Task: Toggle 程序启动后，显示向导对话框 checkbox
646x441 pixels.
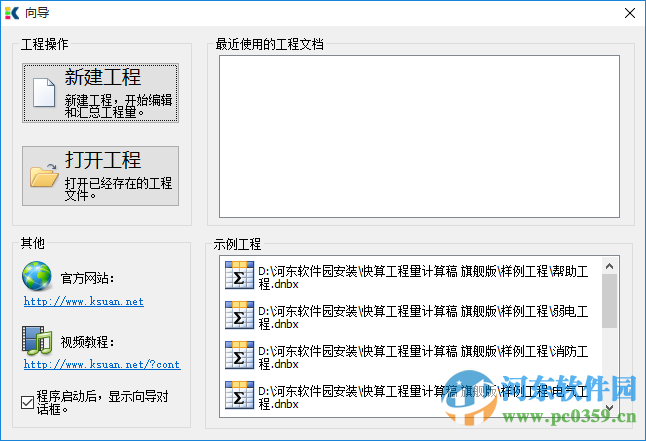Action: pyautogui.click(x=28, y=402)
